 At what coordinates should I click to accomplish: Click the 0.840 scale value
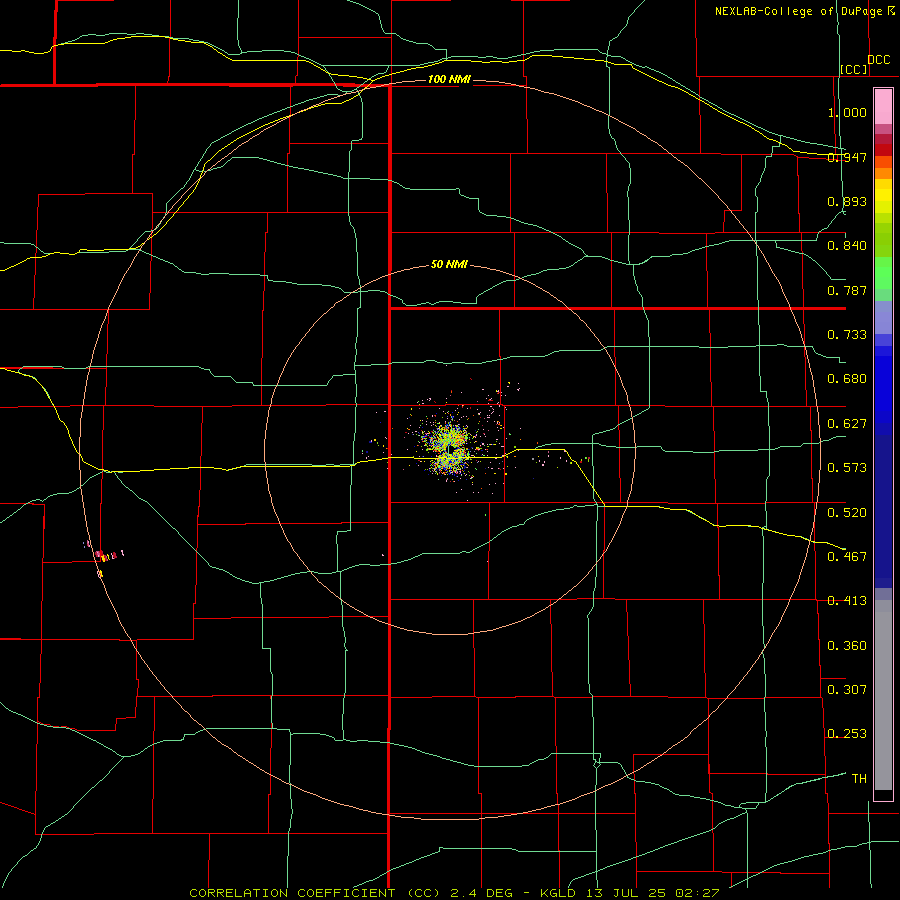[847, 246]
